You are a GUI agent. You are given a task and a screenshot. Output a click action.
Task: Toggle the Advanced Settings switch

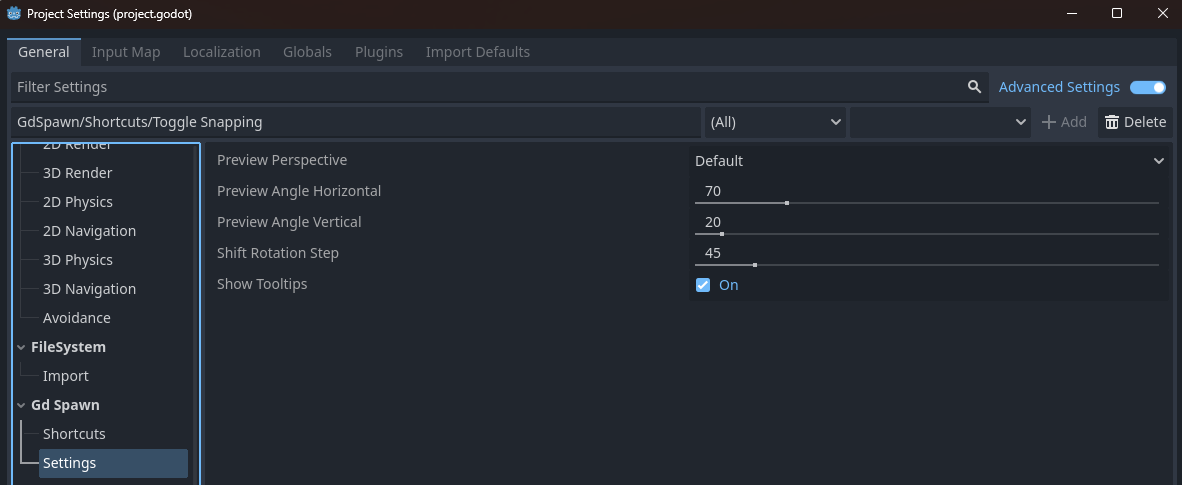coord(1148,87)
